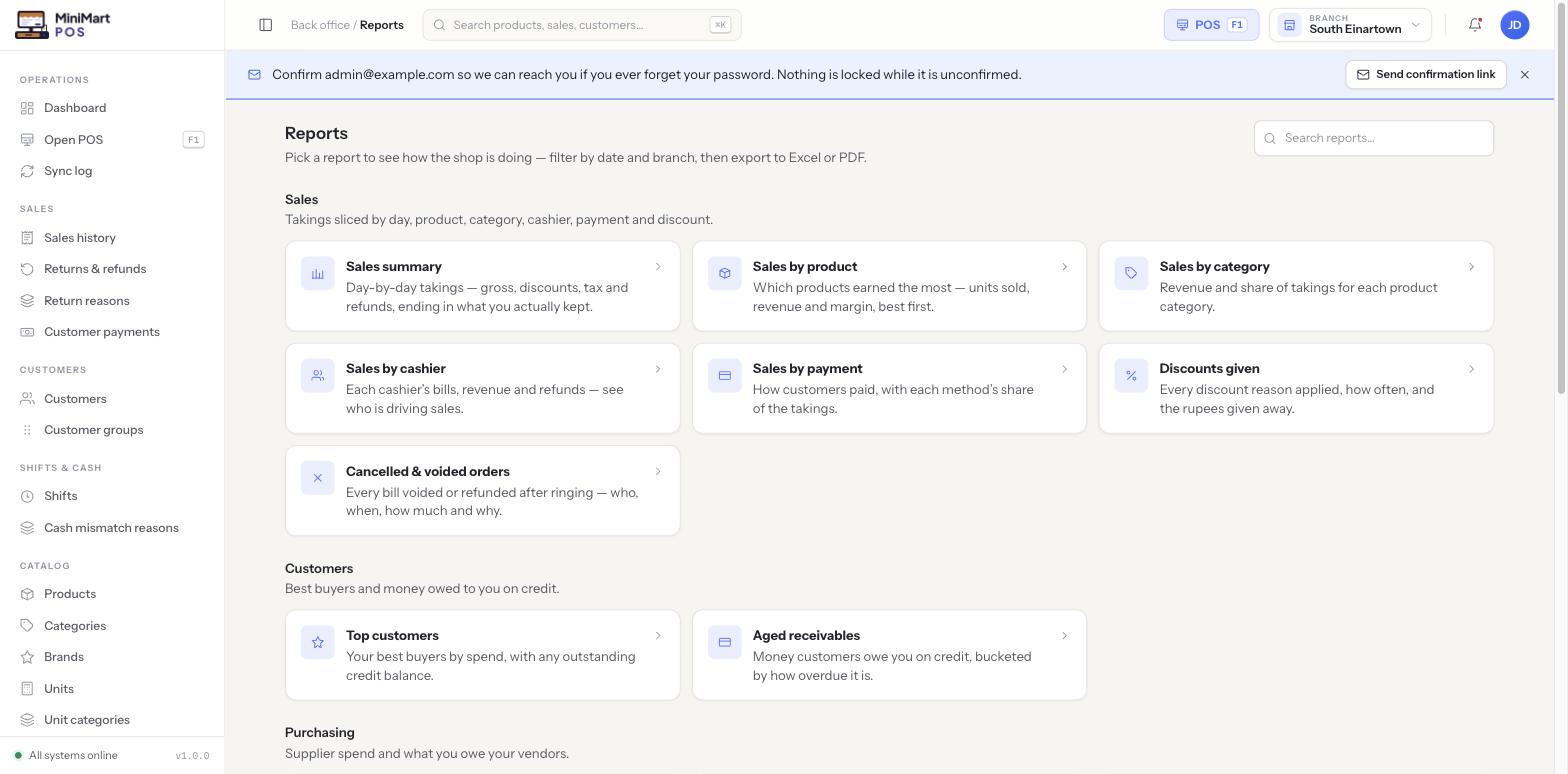Dismiss the email confirmation banner
The height and width of the screenshot is (774, 1568).
[x=1525, y=75]
